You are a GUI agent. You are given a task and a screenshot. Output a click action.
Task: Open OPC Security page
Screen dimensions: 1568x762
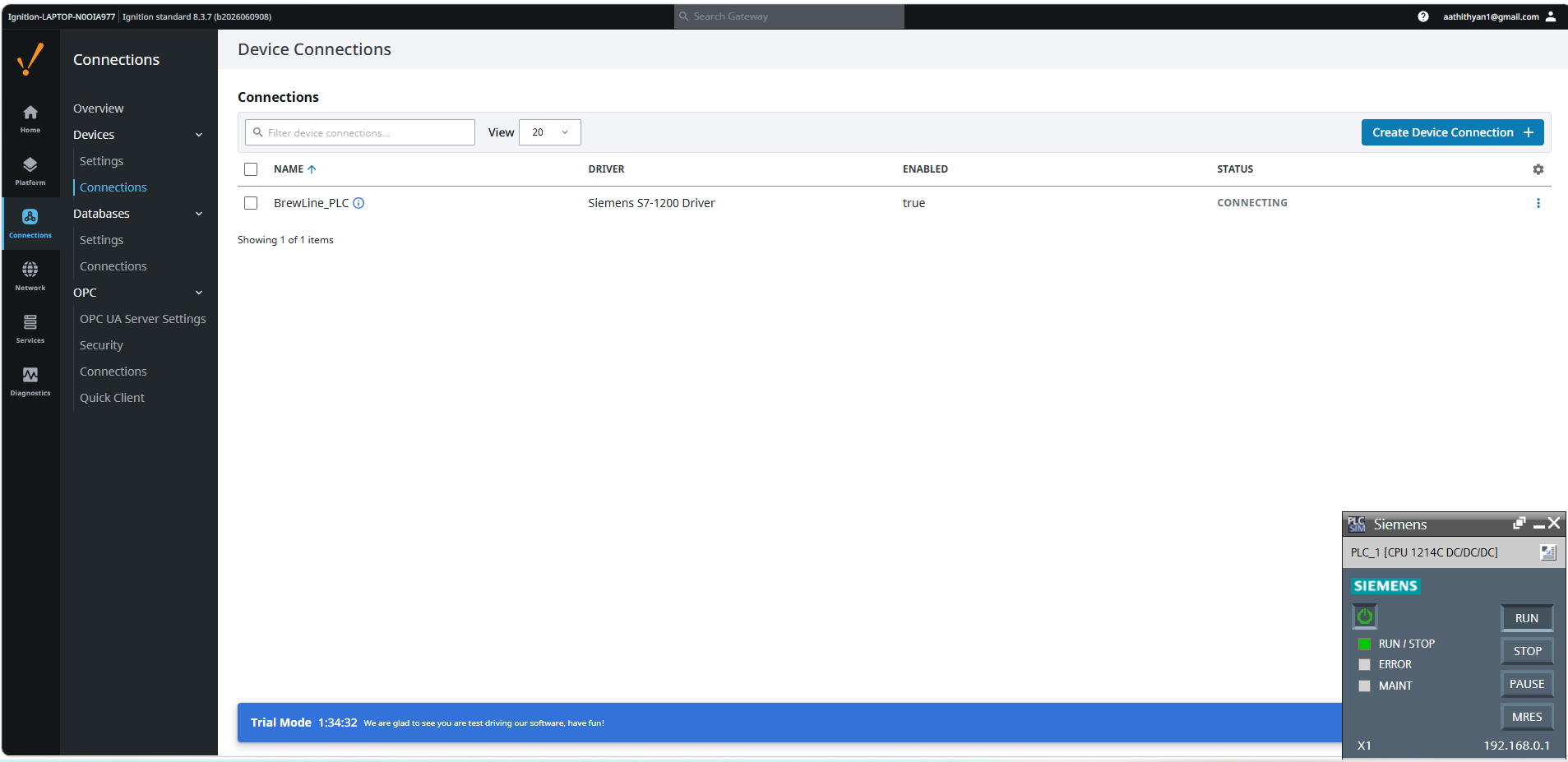(x=101, y=345)
